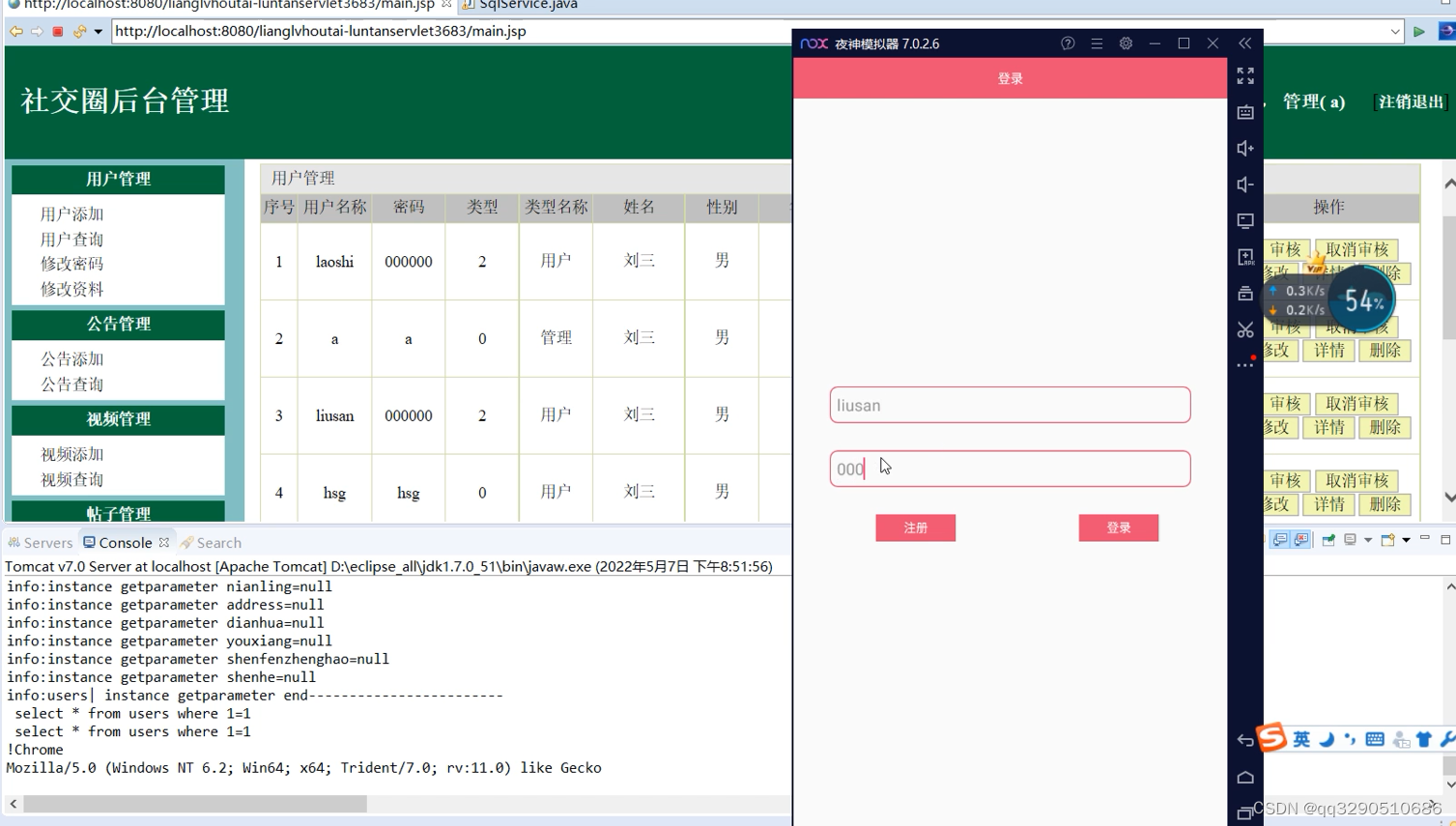Maximize the Console view panel
1456x826 pixels.
[x=1445, y=539]
